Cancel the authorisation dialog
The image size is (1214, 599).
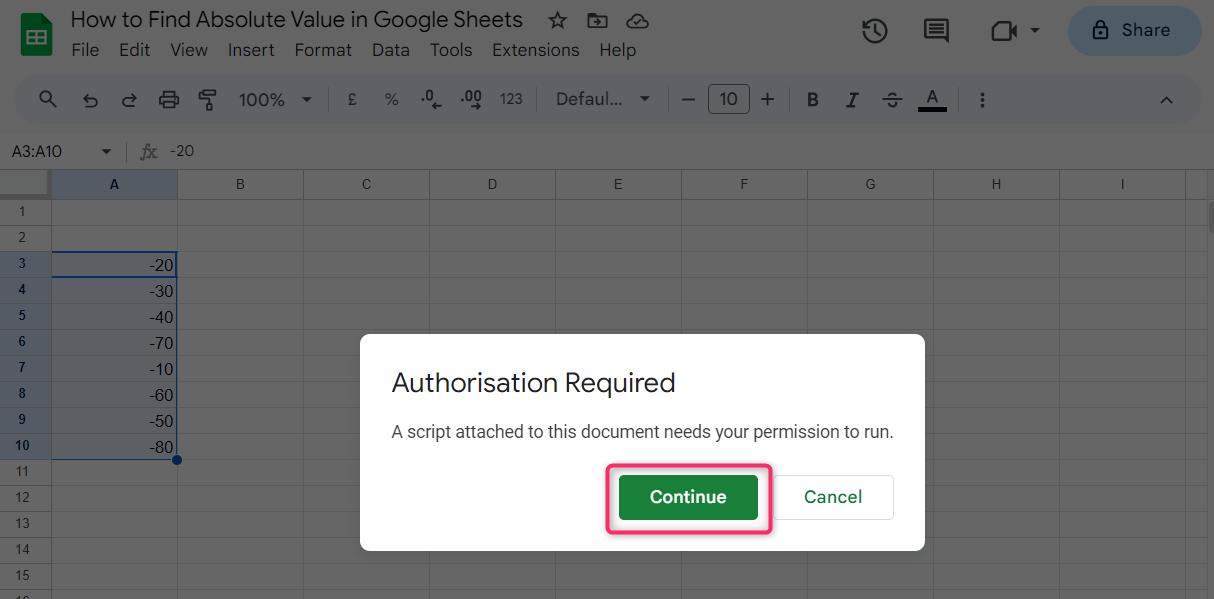[x=833, y=497]
